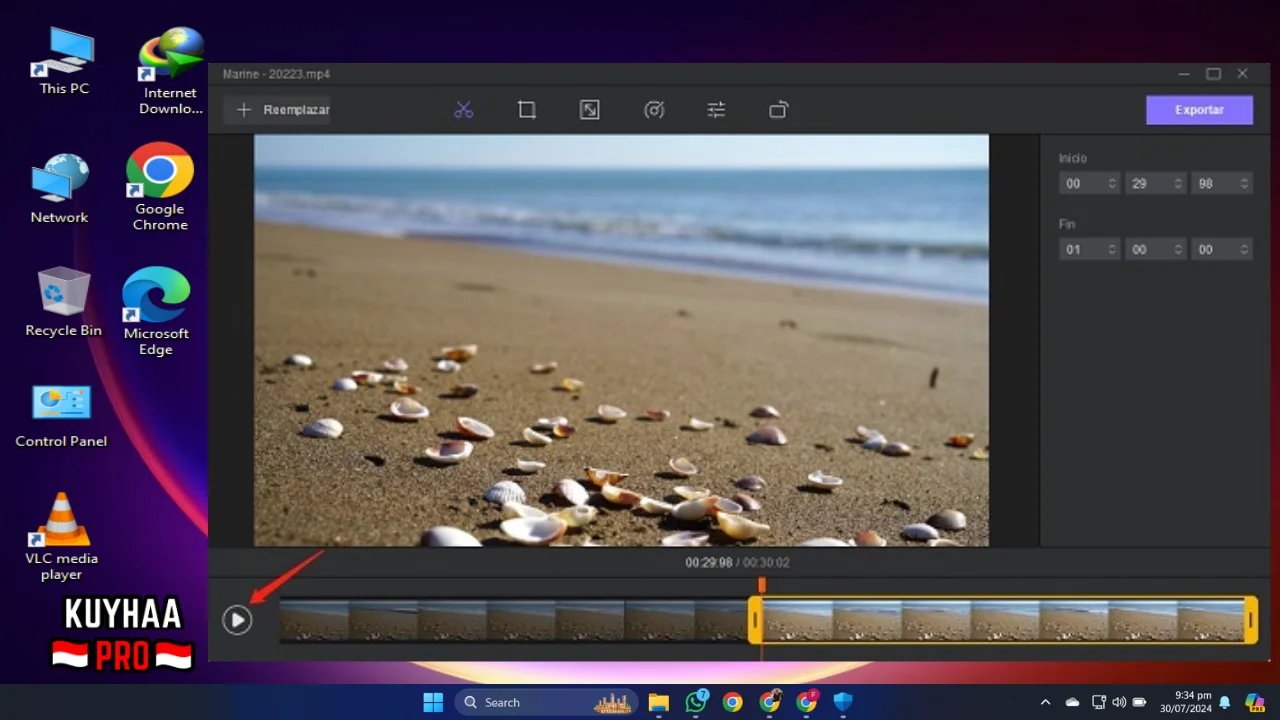1280x720 pixels.
Task: Click the Fin hours field showing 01
Action: (1089, 250)
